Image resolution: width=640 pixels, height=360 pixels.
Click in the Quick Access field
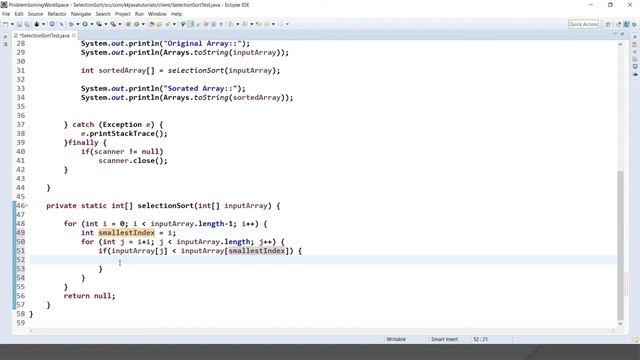pos(583,24)
